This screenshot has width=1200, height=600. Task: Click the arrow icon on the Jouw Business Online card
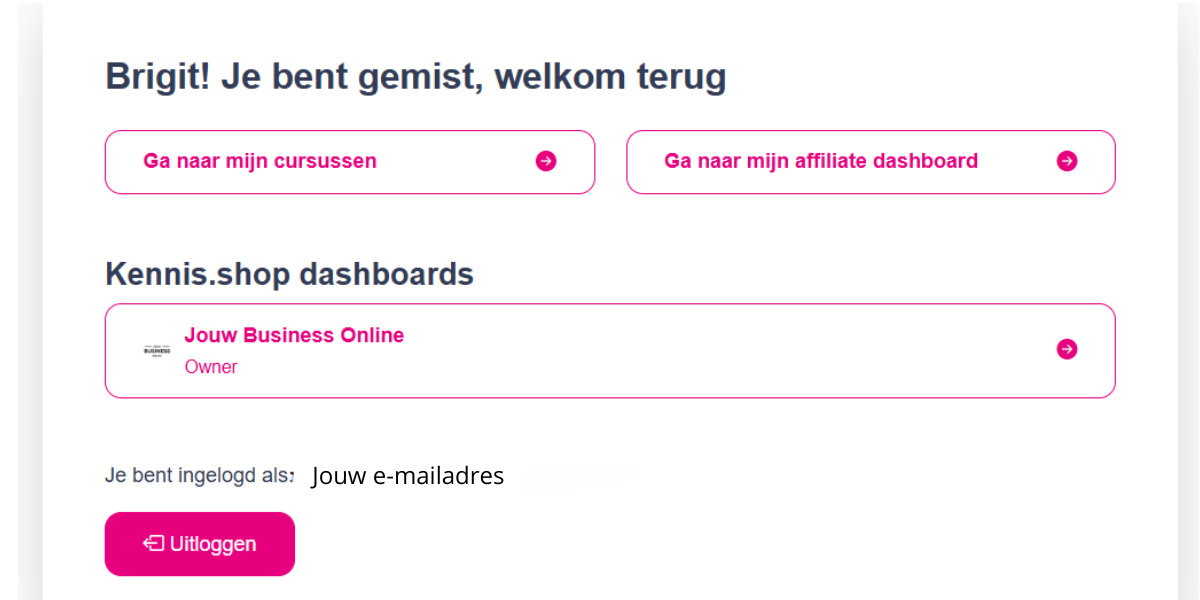(1067, 349)
